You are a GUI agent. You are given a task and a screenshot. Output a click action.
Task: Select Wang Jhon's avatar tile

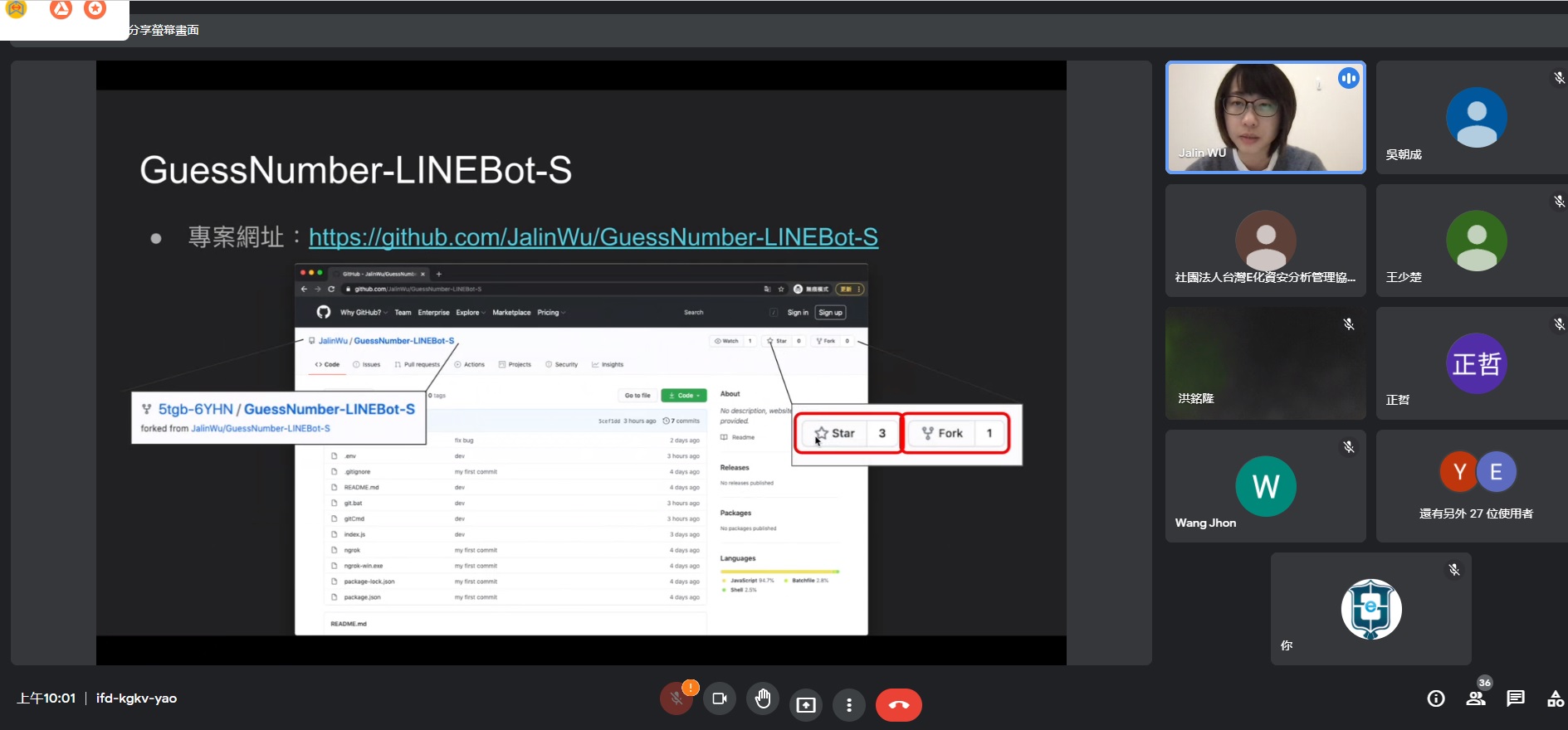click(x=1266, y=486)
